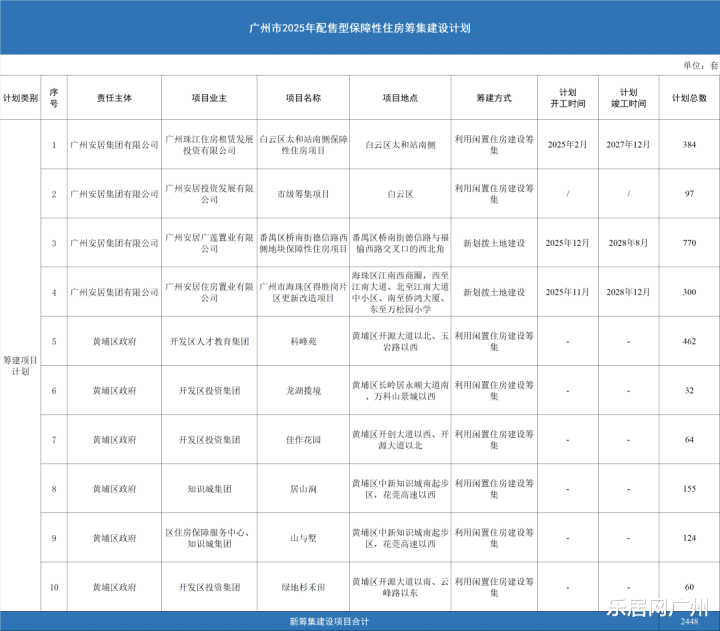Select owner cell 广州珠江住房租赁发展投资有限公司

[x=209, y=145]
